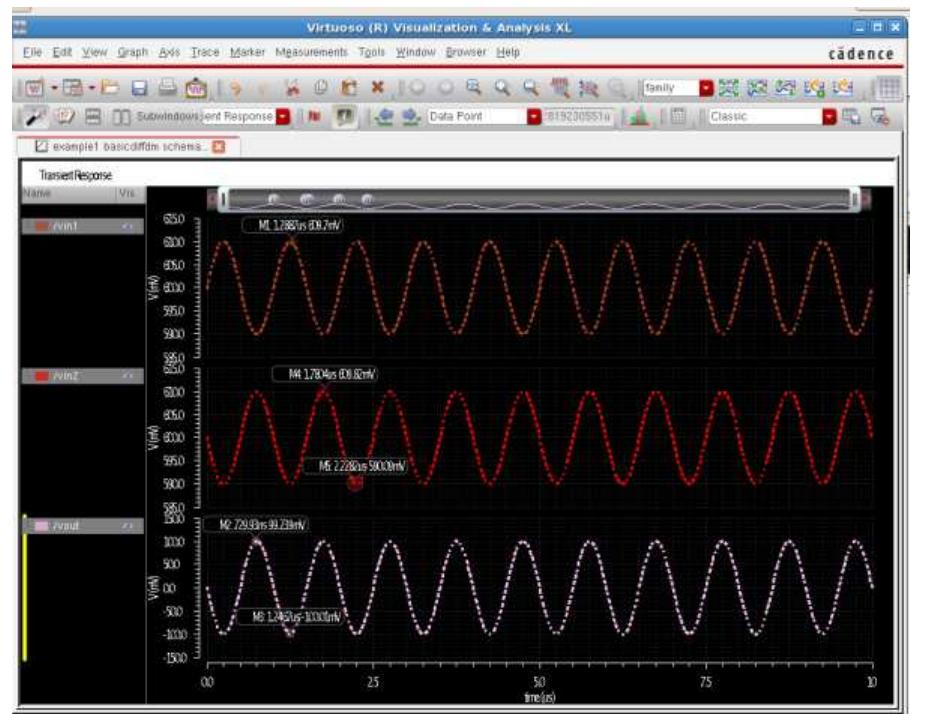Image resolution: width=925 pixels, height=714 pixels.
Task: Click the new subwindow toolbar icon
Action: pyautogui.click(x=73, y=89)
